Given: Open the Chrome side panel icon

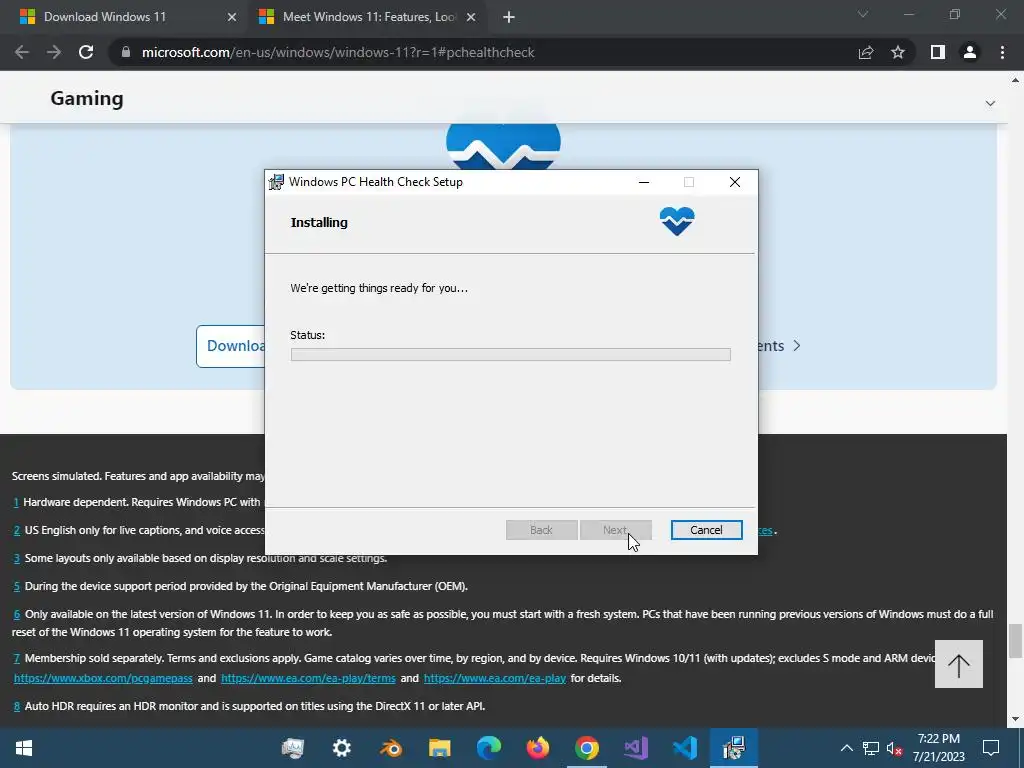Looking at the screenshot, I should tap(938, 52).
